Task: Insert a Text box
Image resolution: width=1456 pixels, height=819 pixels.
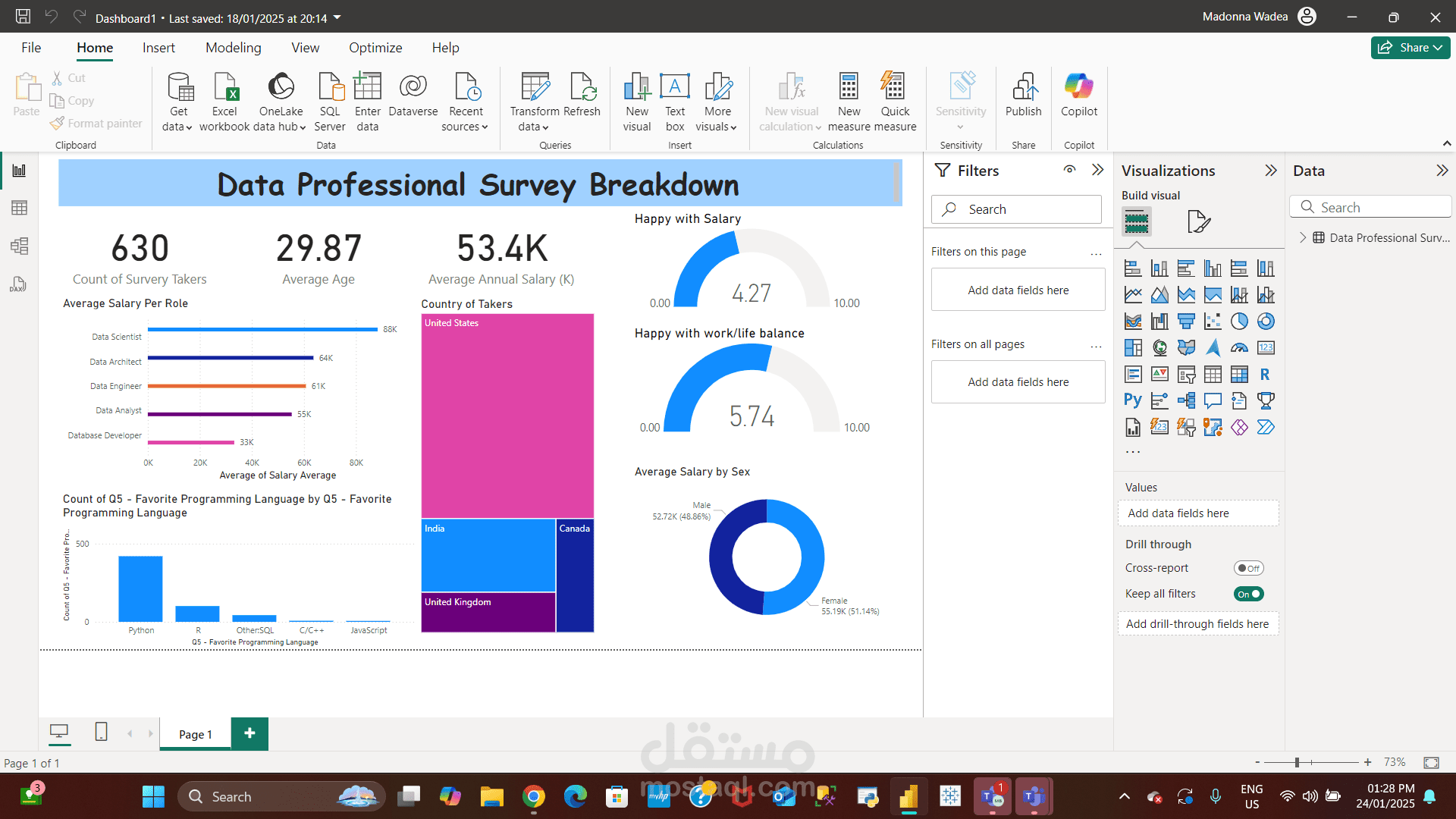Action: click(x=675, y=102)
